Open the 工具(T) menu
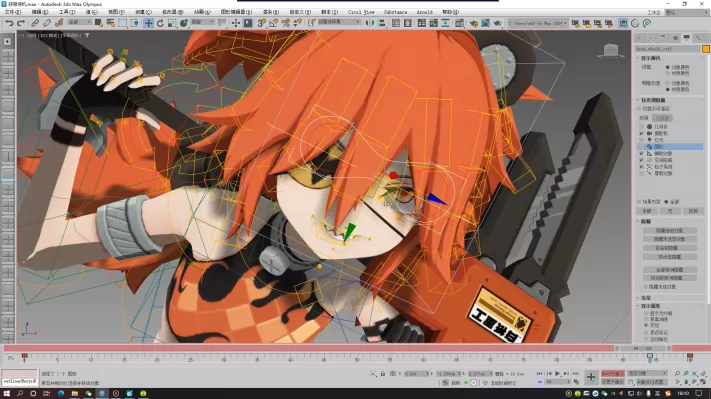 (x=67, y=12)
